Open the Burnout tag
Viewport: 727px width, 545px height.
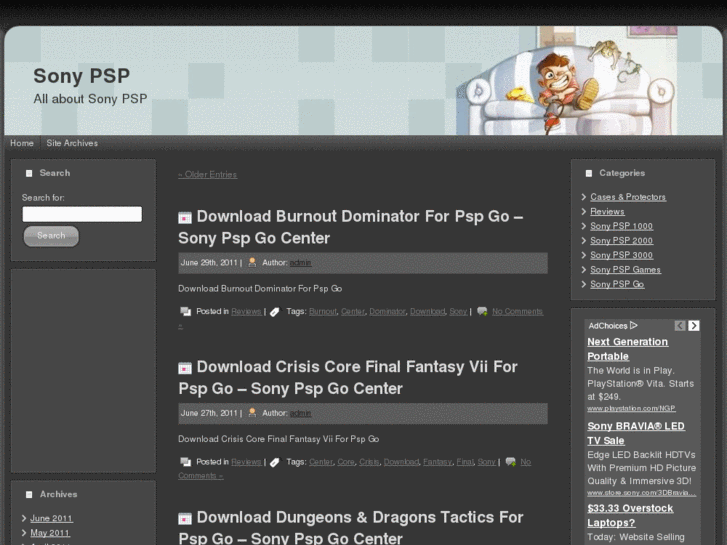[x=323, y=312]
